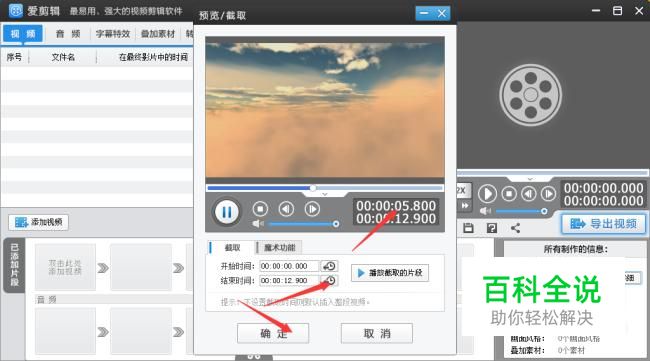Switch to the 魔术功能 tab
This screenshot has height=361, width=650.
tap(279, 247)
